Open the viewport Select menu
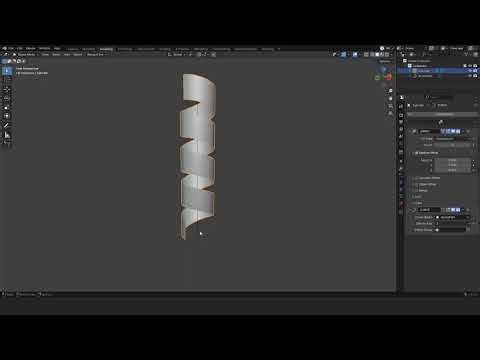The width and height of the screenshot is (480, 360). pyautogui.click(x=56, y=54)
